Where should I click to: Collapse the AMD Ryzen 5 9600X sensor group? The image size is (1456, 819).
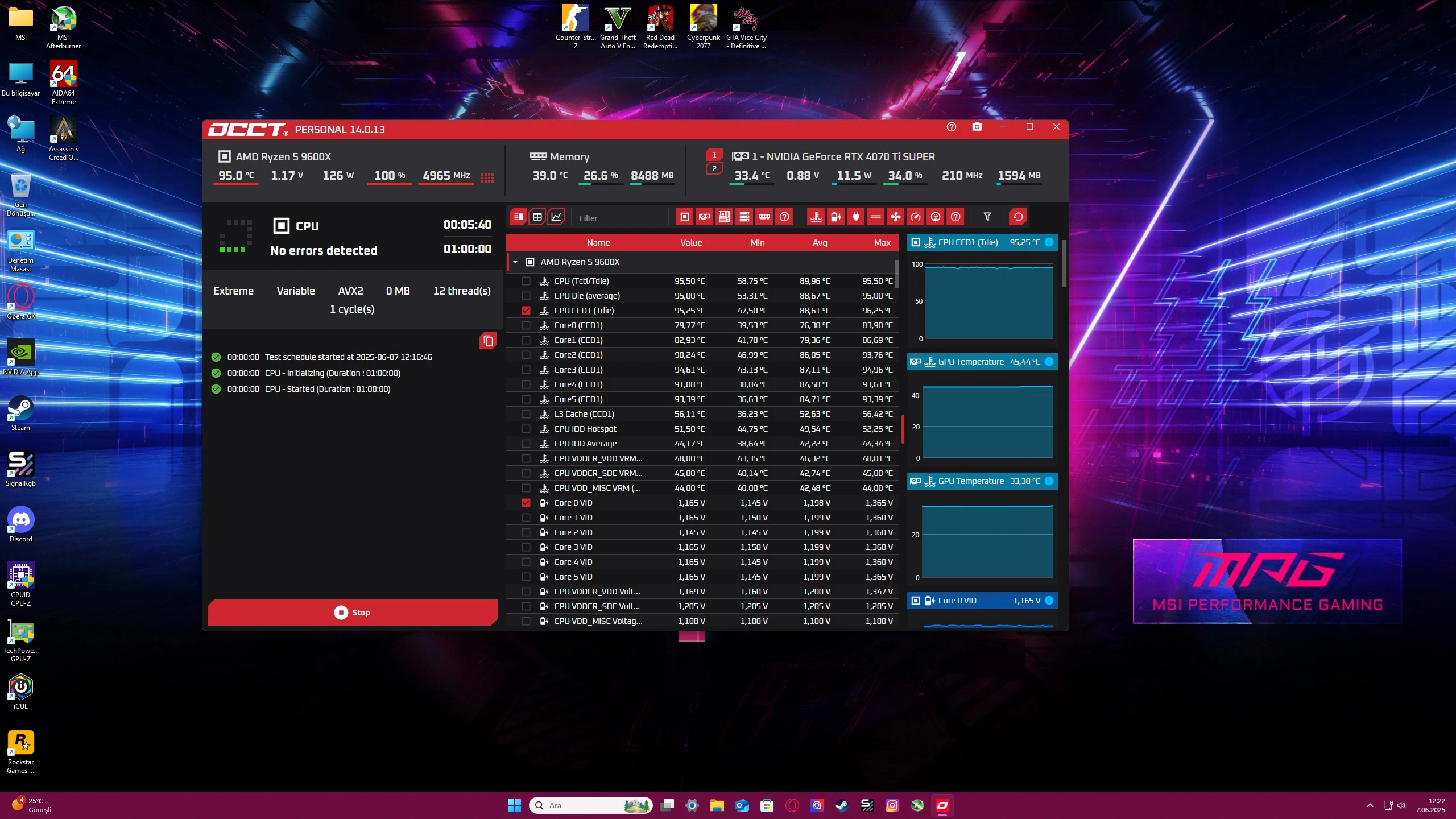point(515,262)
